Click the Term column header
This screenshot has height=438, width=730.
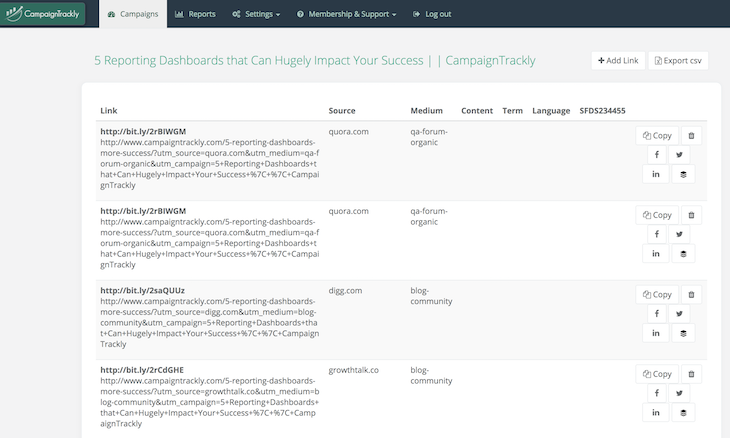(512, 111)
